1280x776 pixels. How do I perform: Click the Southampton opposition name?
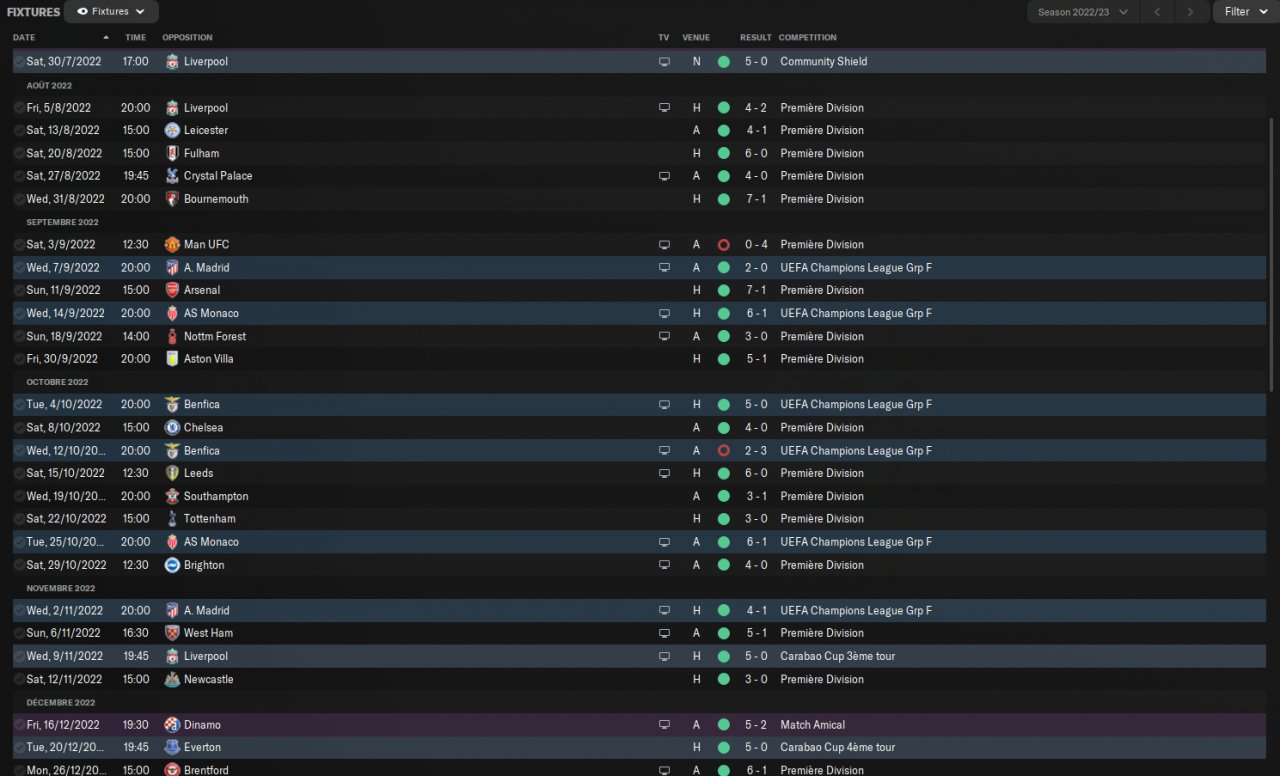pyautogui.click(x=216, y=496)
